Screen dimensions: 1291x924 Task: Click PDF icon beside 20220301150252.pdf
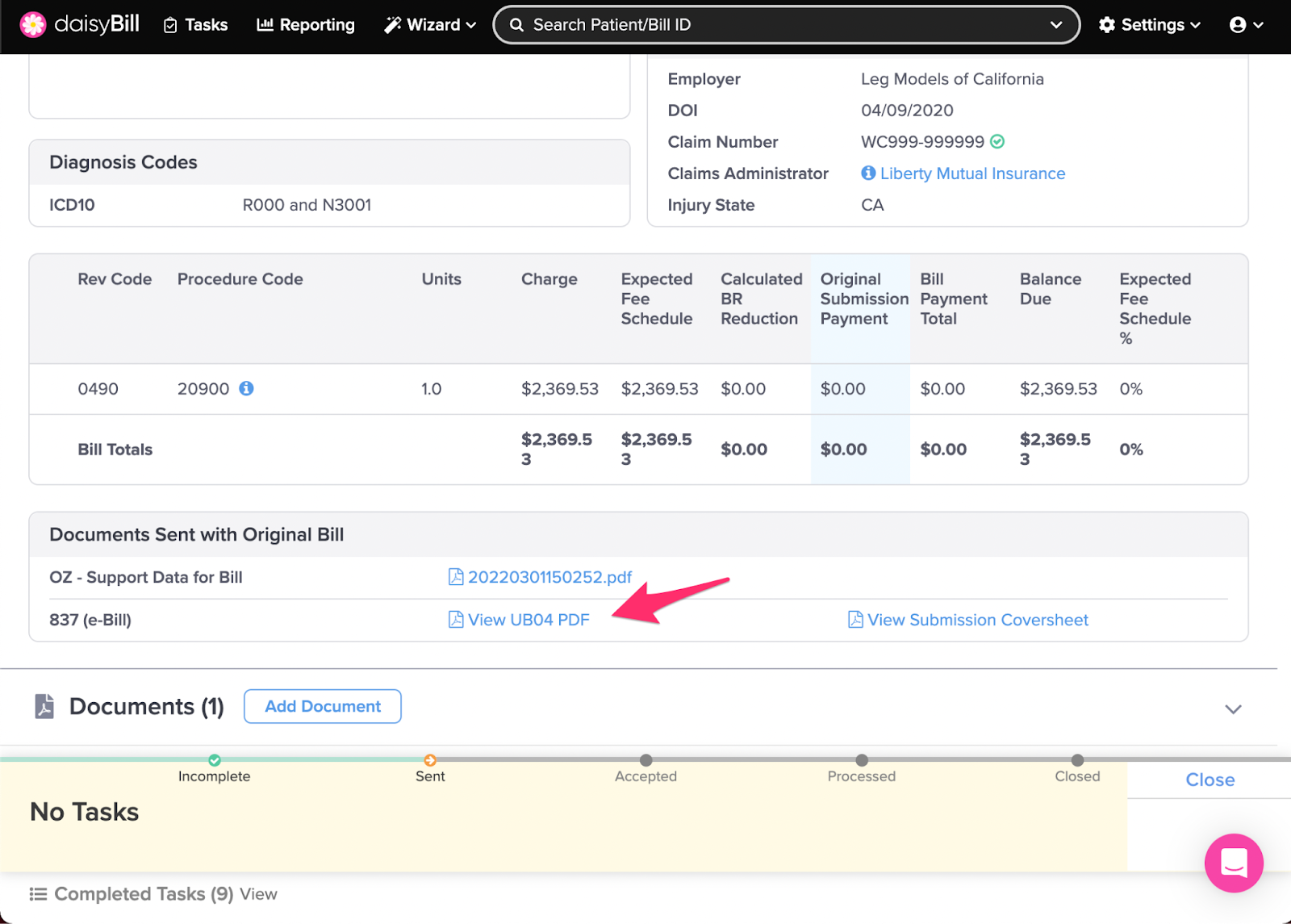coord(456,577)
